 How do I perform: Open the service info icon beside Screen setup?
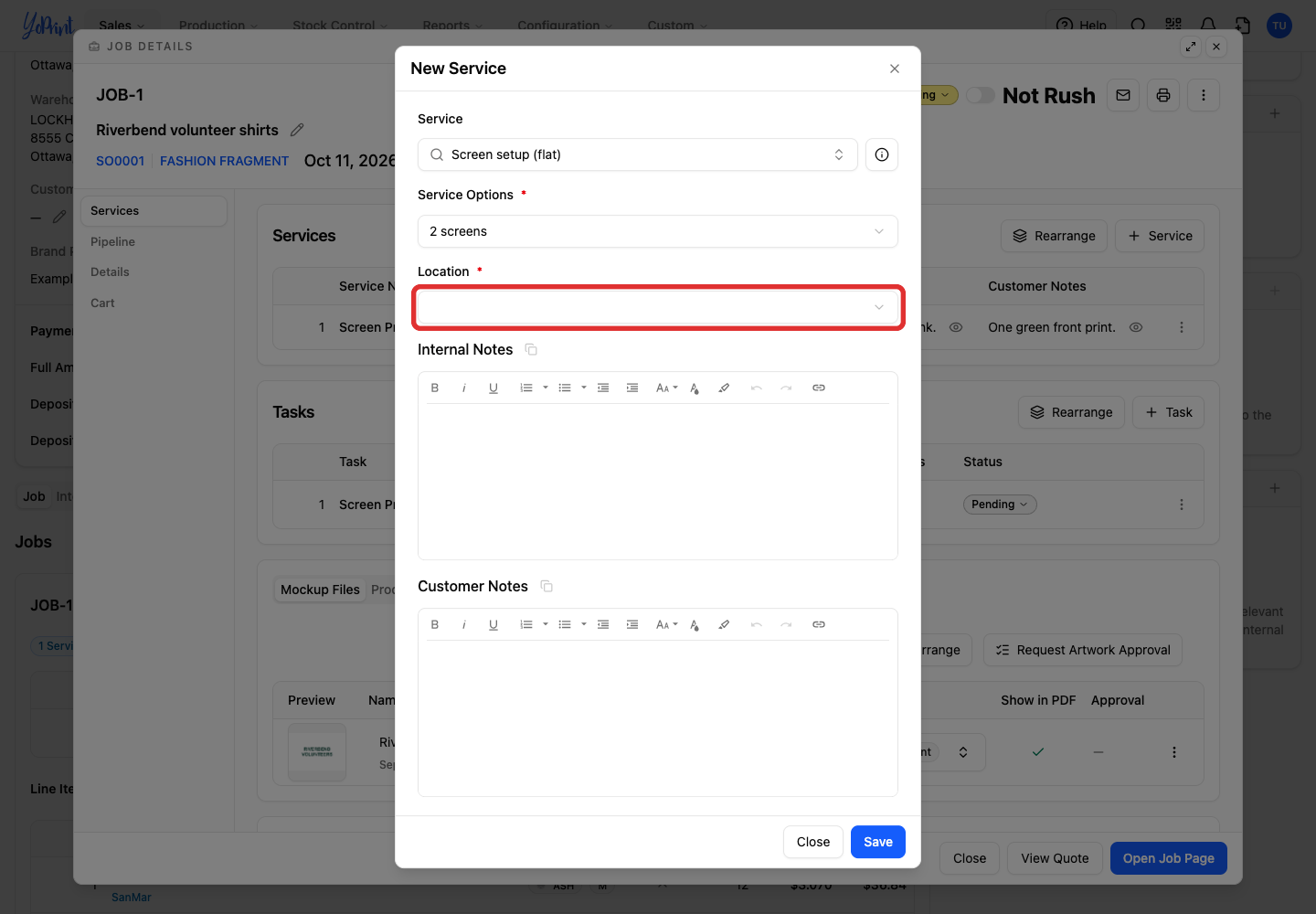pyautogui.click(x=882, y=154)
